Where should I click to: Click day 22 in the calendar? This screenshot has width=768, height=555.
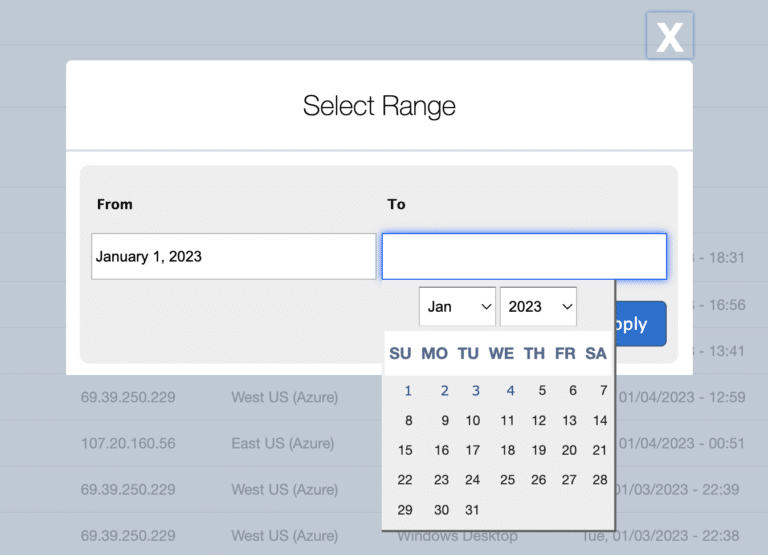point(405,480)
